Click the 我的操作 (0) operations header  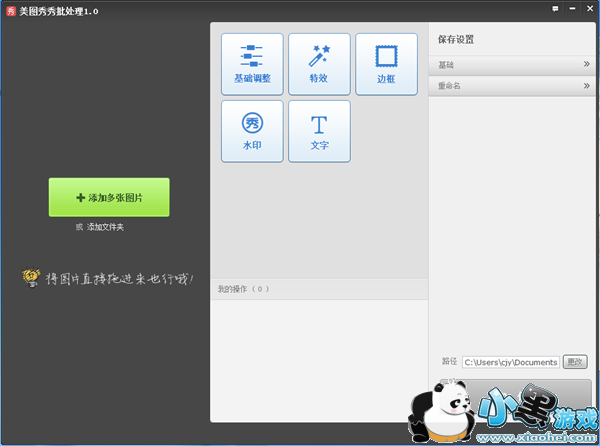[x=319, y=289]
